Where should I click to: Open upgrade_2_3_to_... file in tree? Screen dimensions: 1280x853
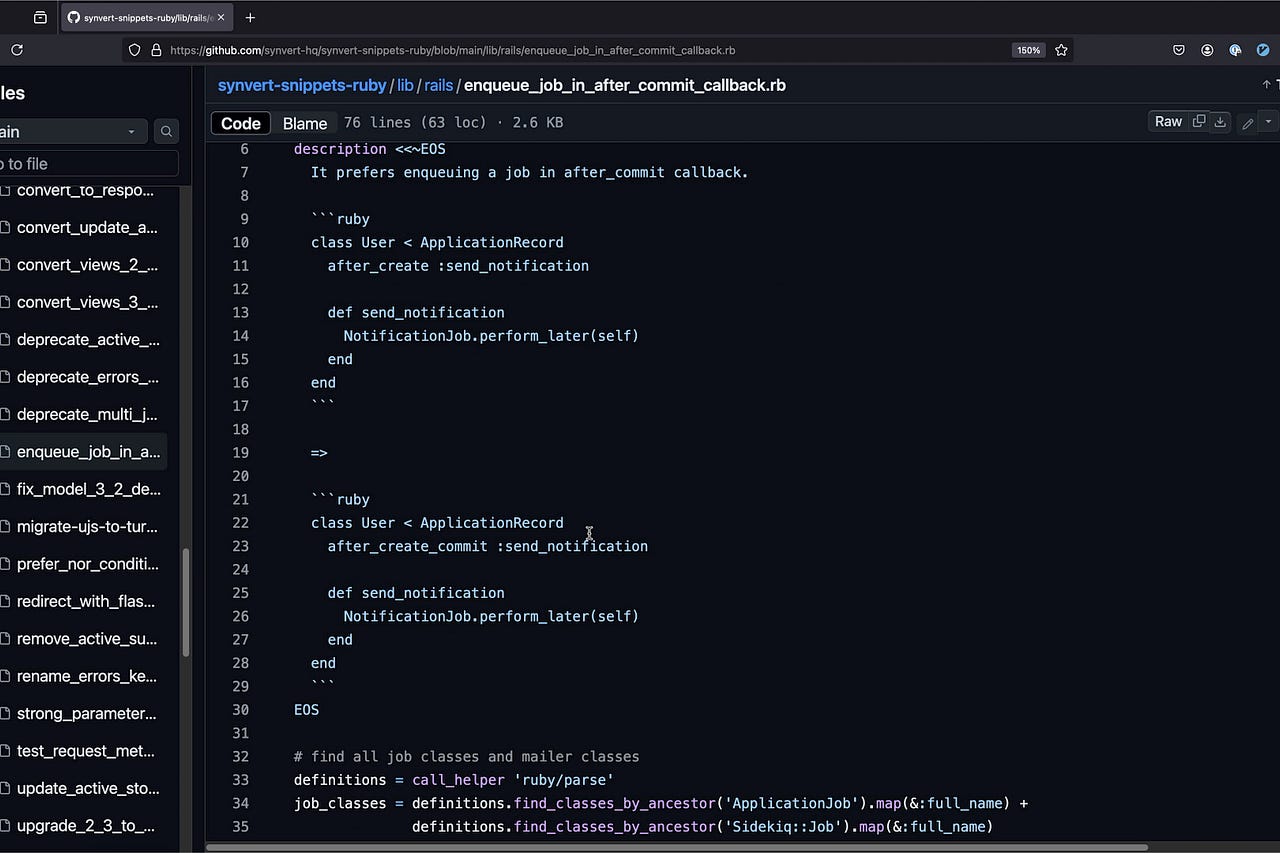84,825
